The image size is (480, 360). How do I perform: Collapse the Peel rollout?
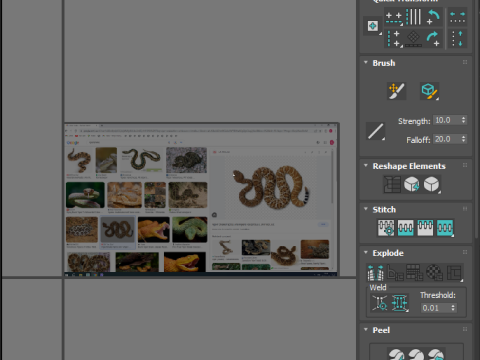tap(366, 330)
